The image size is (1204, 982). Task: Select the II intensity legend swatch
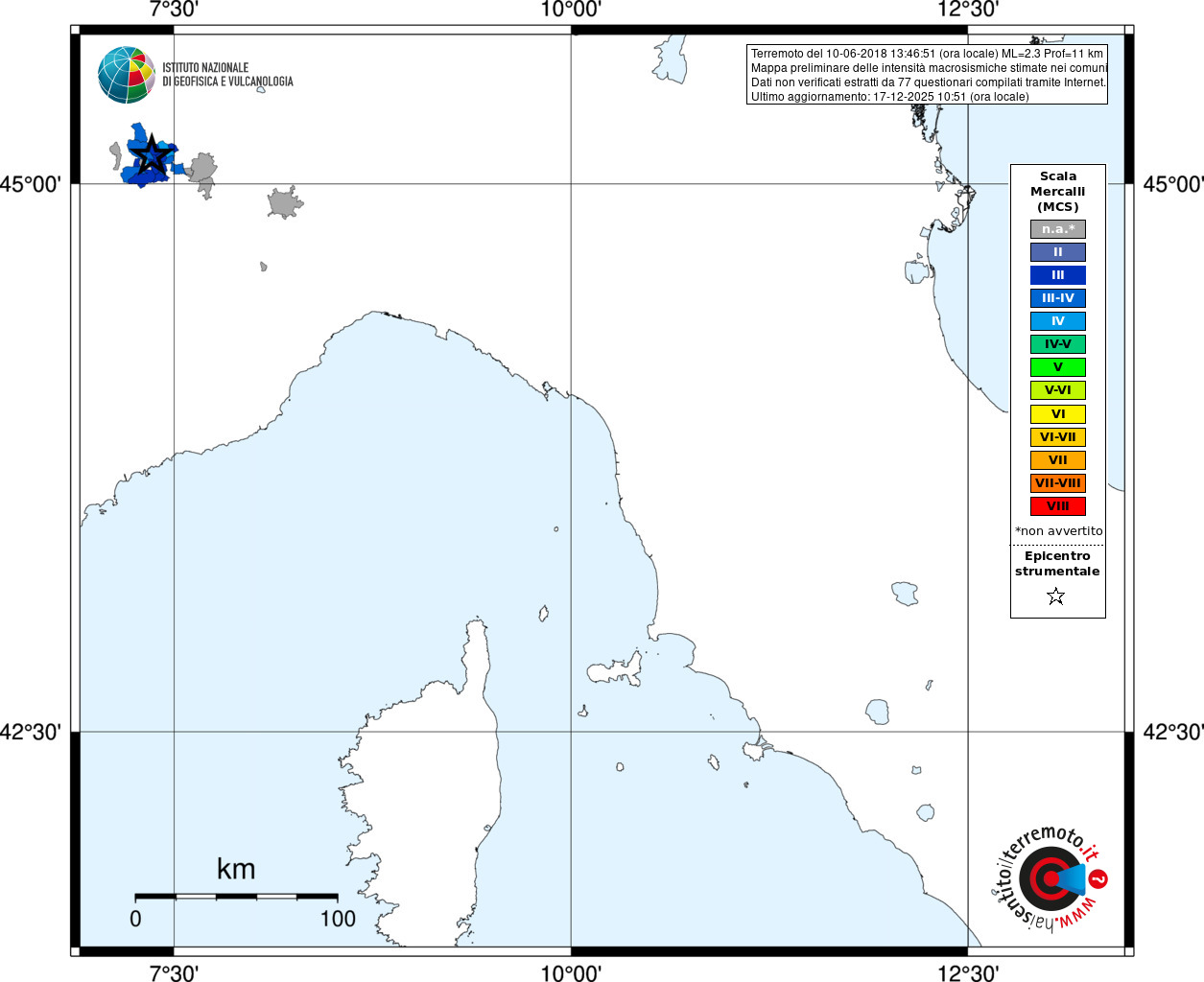[x=1058, y=252]
